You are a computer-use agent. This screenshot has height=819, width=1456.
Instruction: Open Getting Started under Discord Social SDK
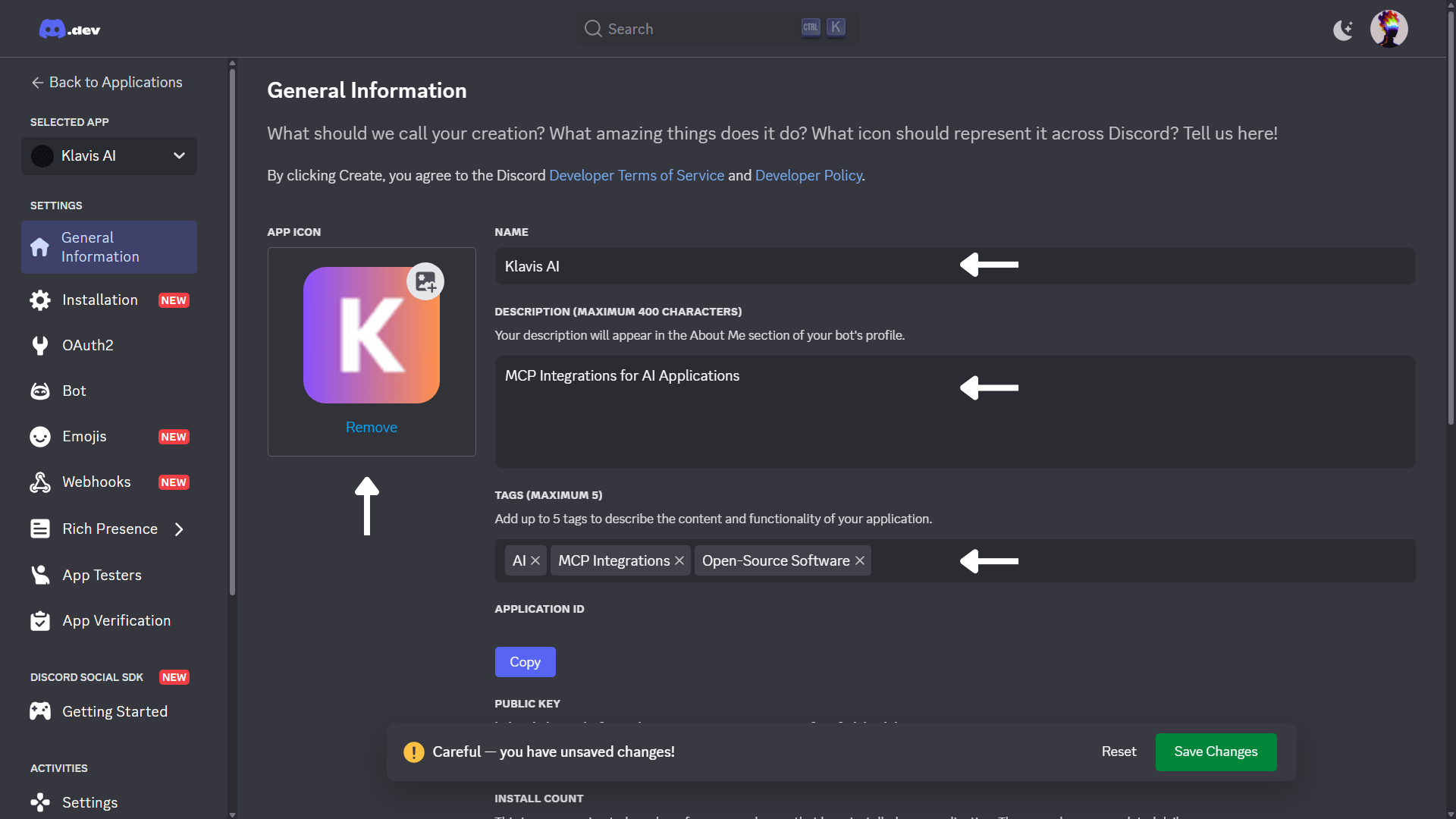click(115, 712)
